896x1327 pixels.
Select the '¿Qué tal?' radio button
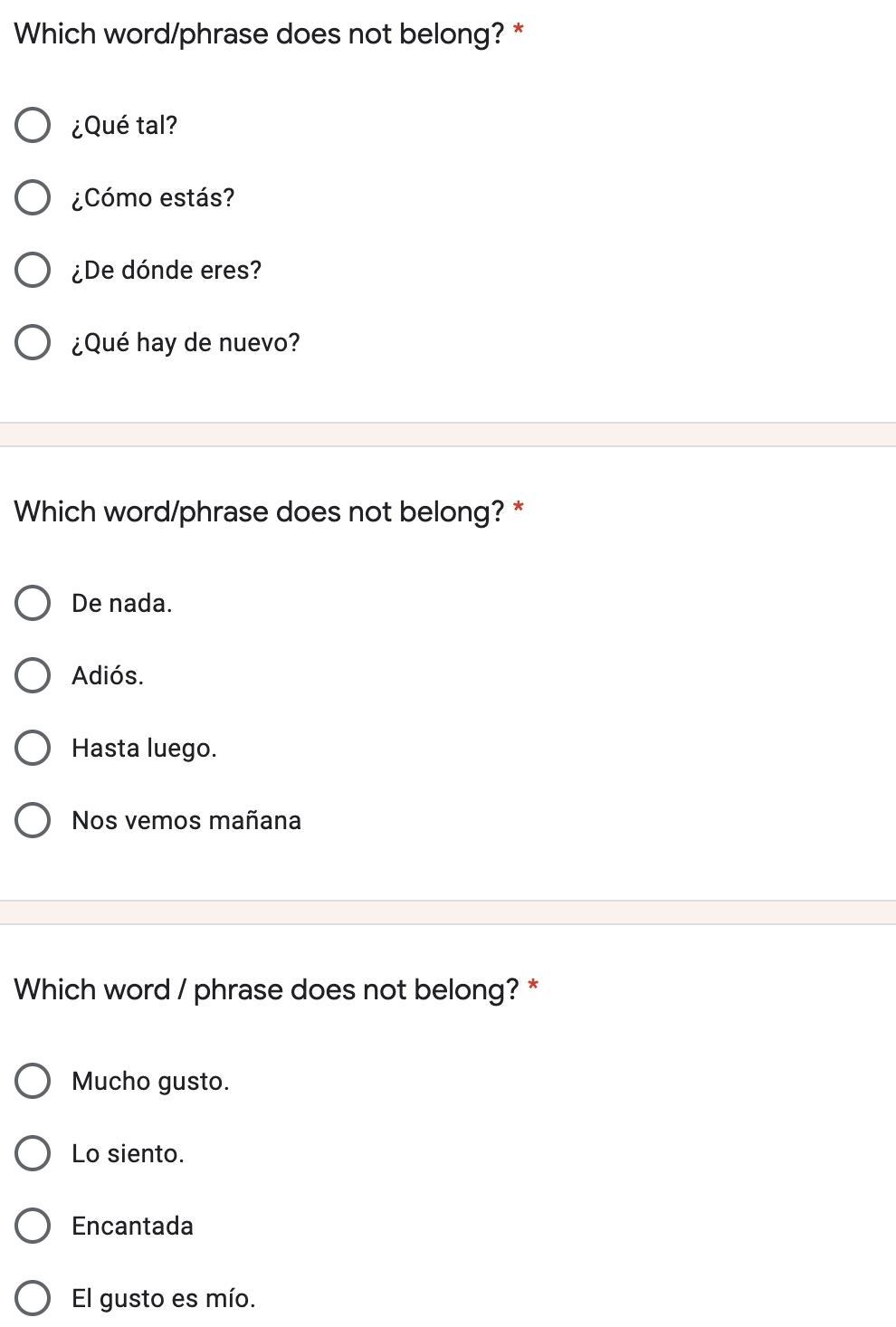pos(33,125)
